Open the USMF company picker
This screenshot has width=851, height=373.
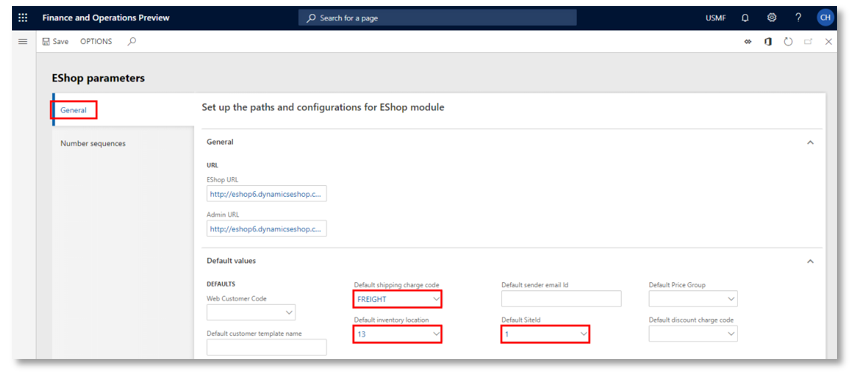pos(716,18)
